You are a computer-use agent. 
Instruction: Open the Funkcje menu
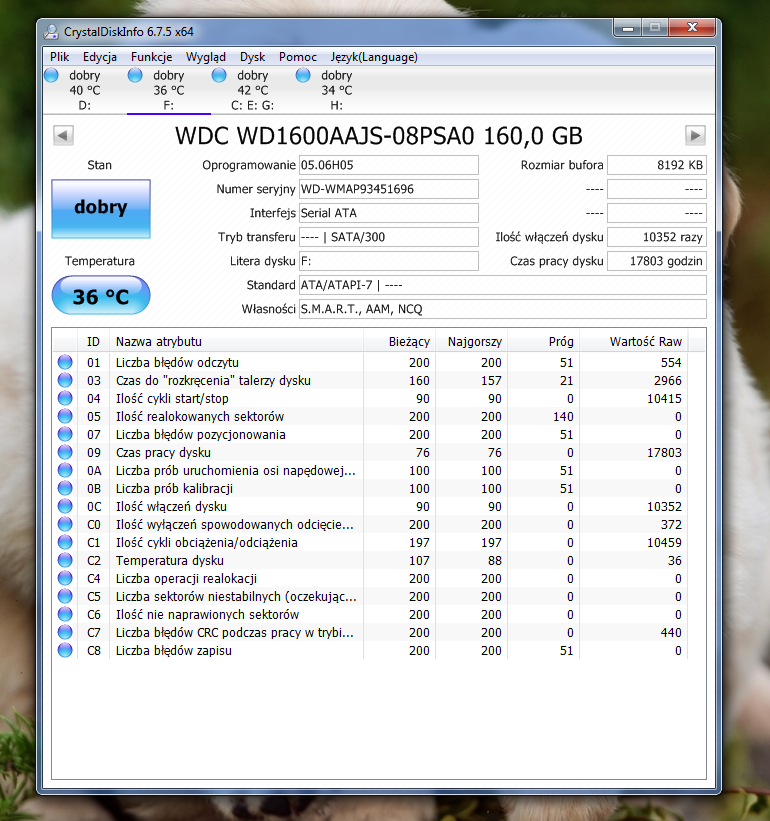tap(151, 57)
